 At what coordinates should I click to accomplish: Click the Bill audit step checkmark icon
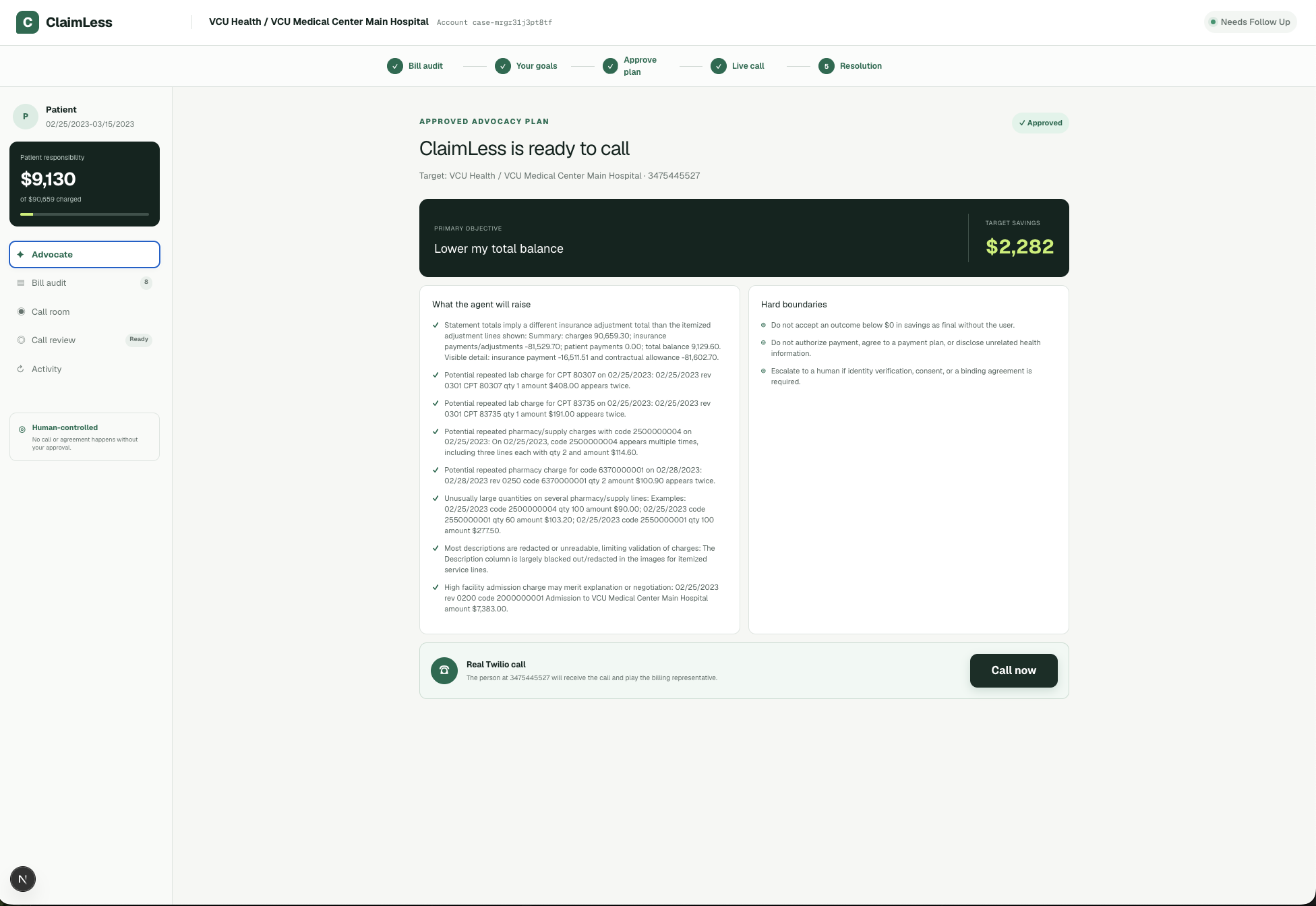point(395,66)
